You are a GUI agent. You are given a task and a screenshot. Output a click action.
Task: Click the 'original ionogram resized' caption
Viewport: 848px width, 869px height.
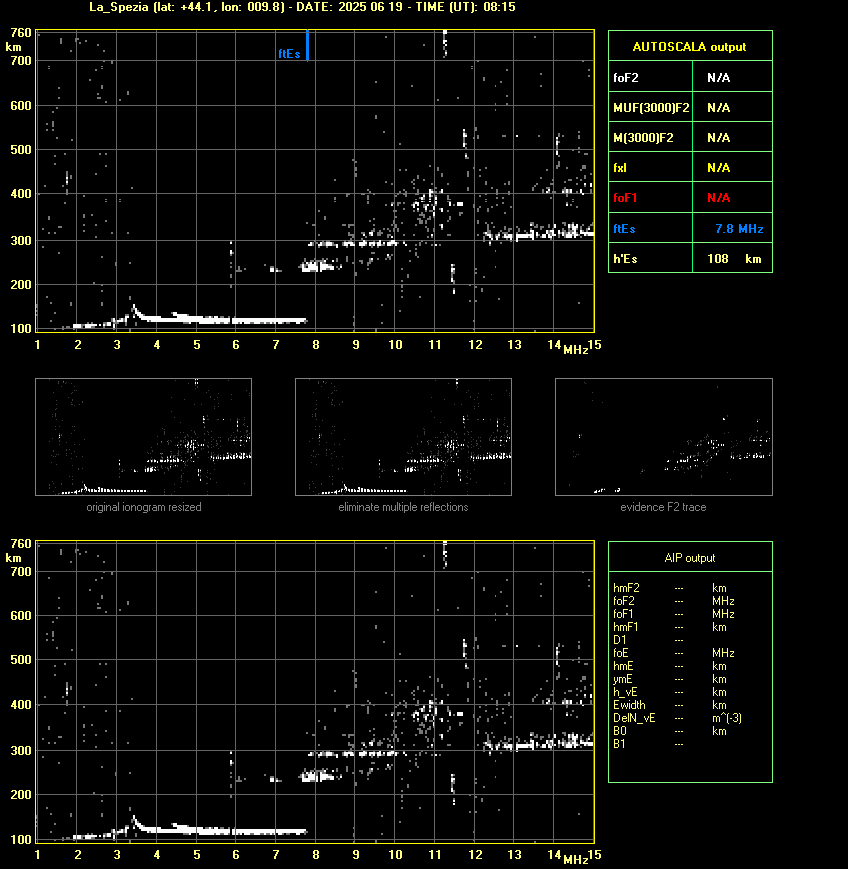(x=144, y=507)
